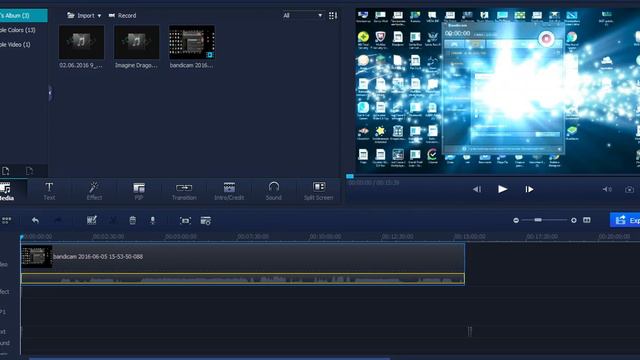Zoom in the timeline with plus icon
Image resolution: width=640 pixels, height=360 pixels.
[x=573, y=220]
